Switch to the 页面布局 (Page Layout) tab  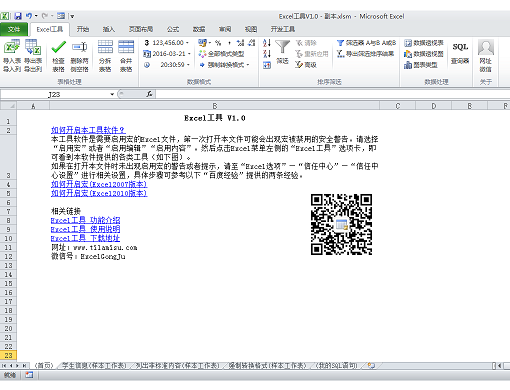click(x=141, y=29)
